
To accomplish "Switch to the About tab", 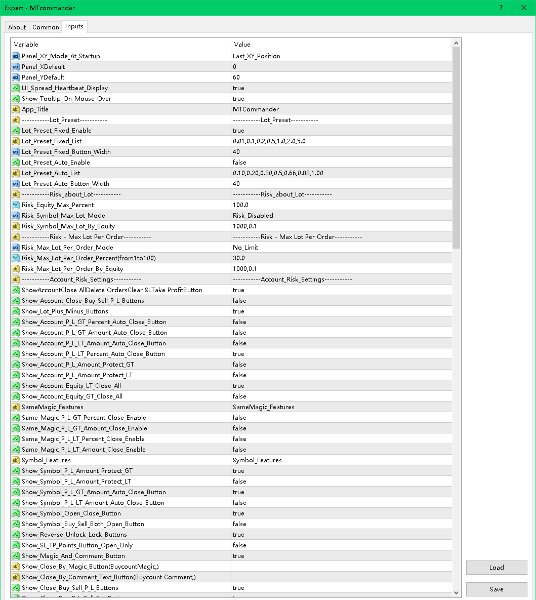I will click(x=17, y=27).
